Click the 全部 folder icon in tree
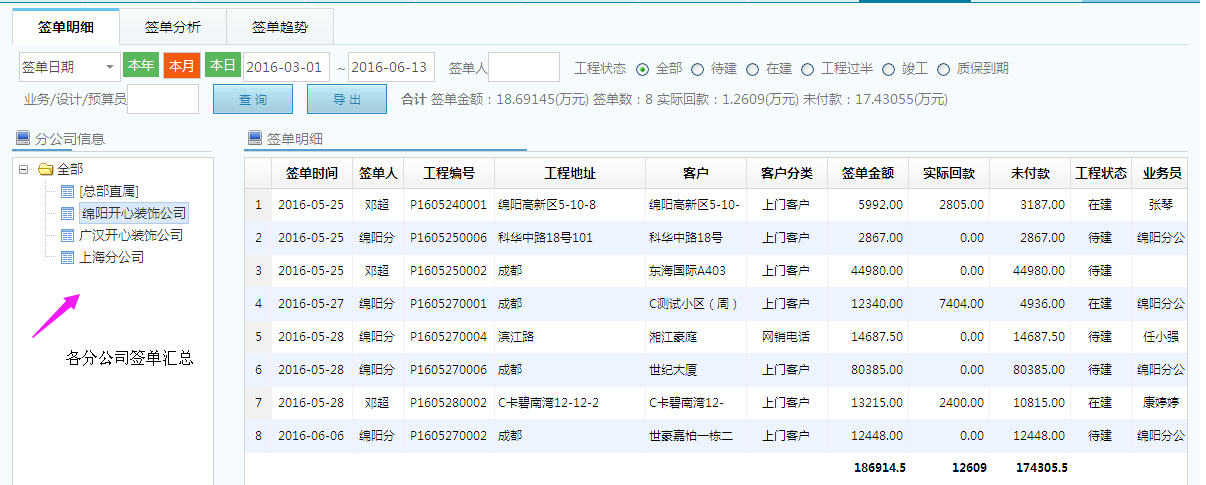Screen dimensions: 1206x485 (x=45, y=169)
